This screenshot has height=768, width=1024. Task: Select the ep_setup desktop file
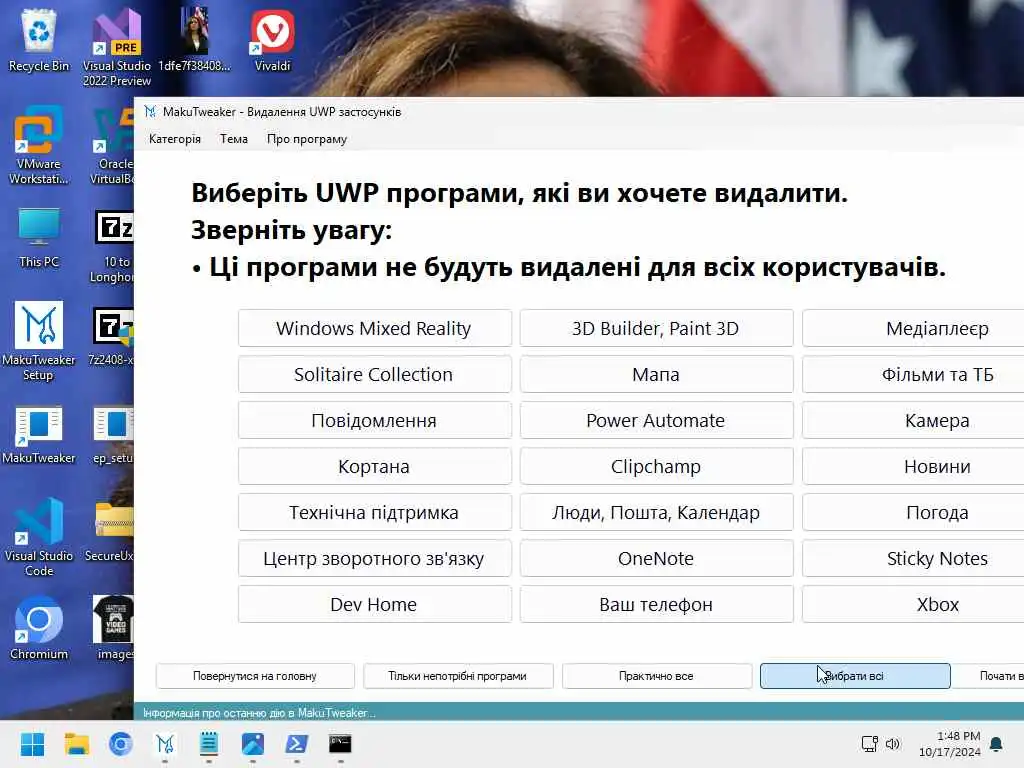point(114,434)
